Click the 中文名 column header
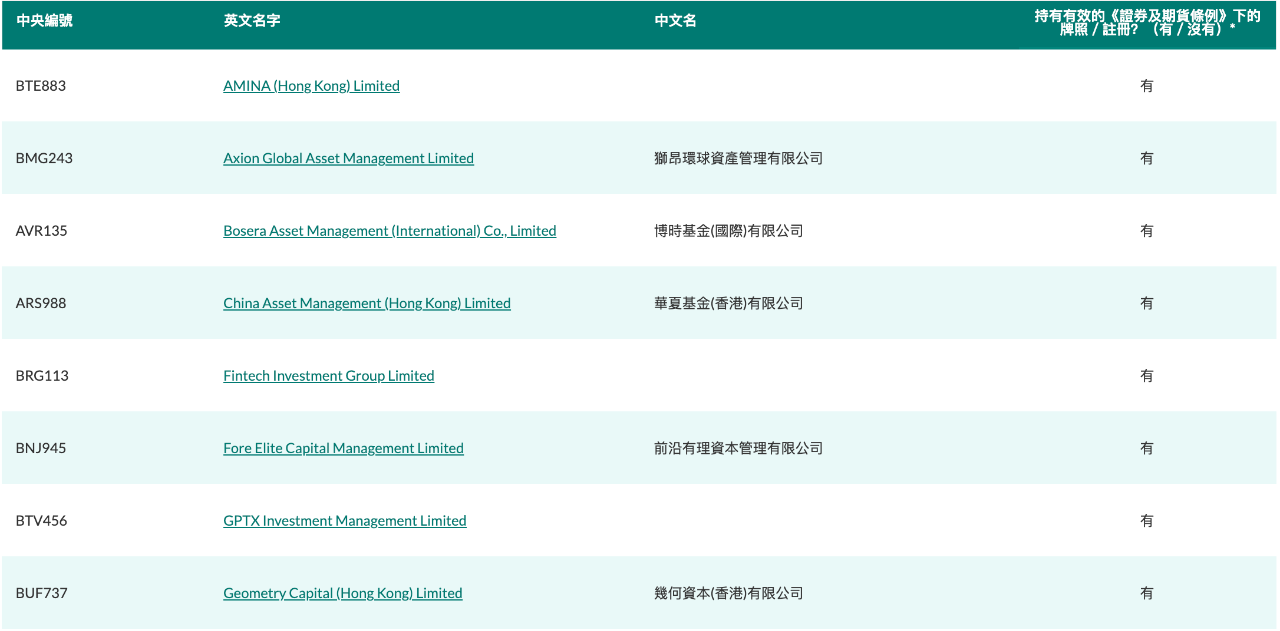This screenshot has height=631, width=1280. [675, 21]
